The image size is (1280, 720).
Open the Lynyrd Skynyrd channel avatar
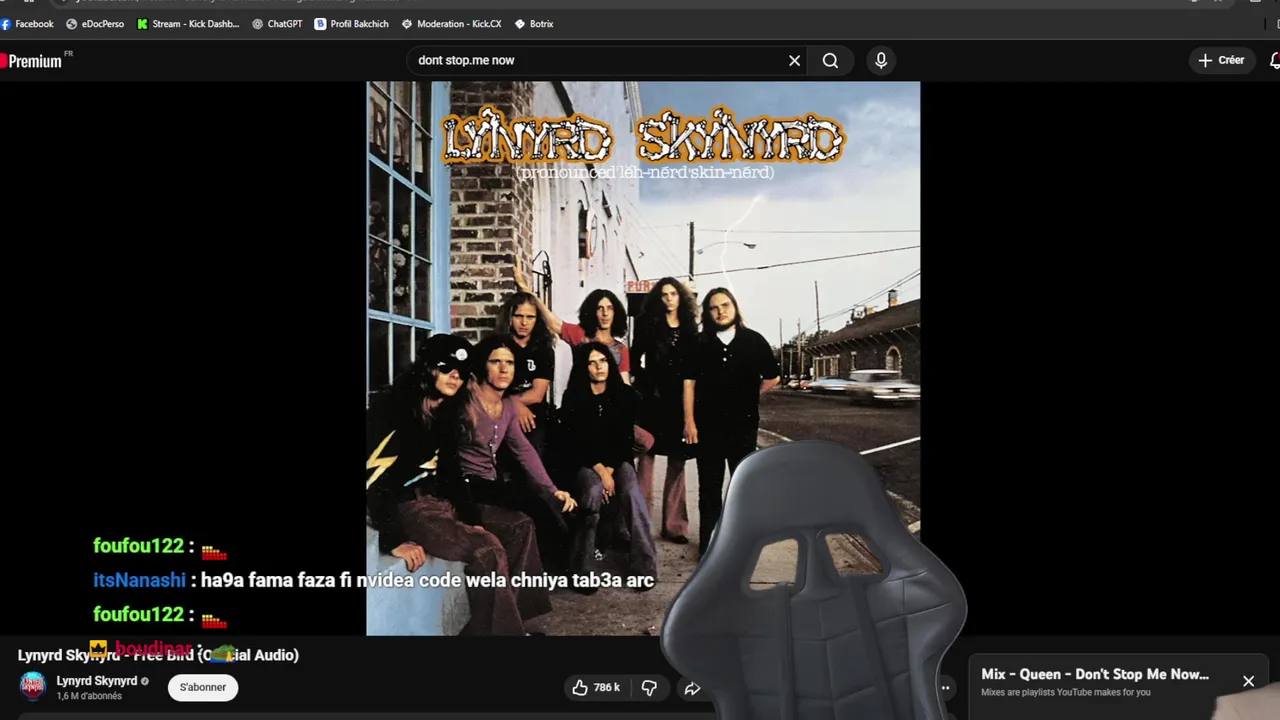(33, 686)
